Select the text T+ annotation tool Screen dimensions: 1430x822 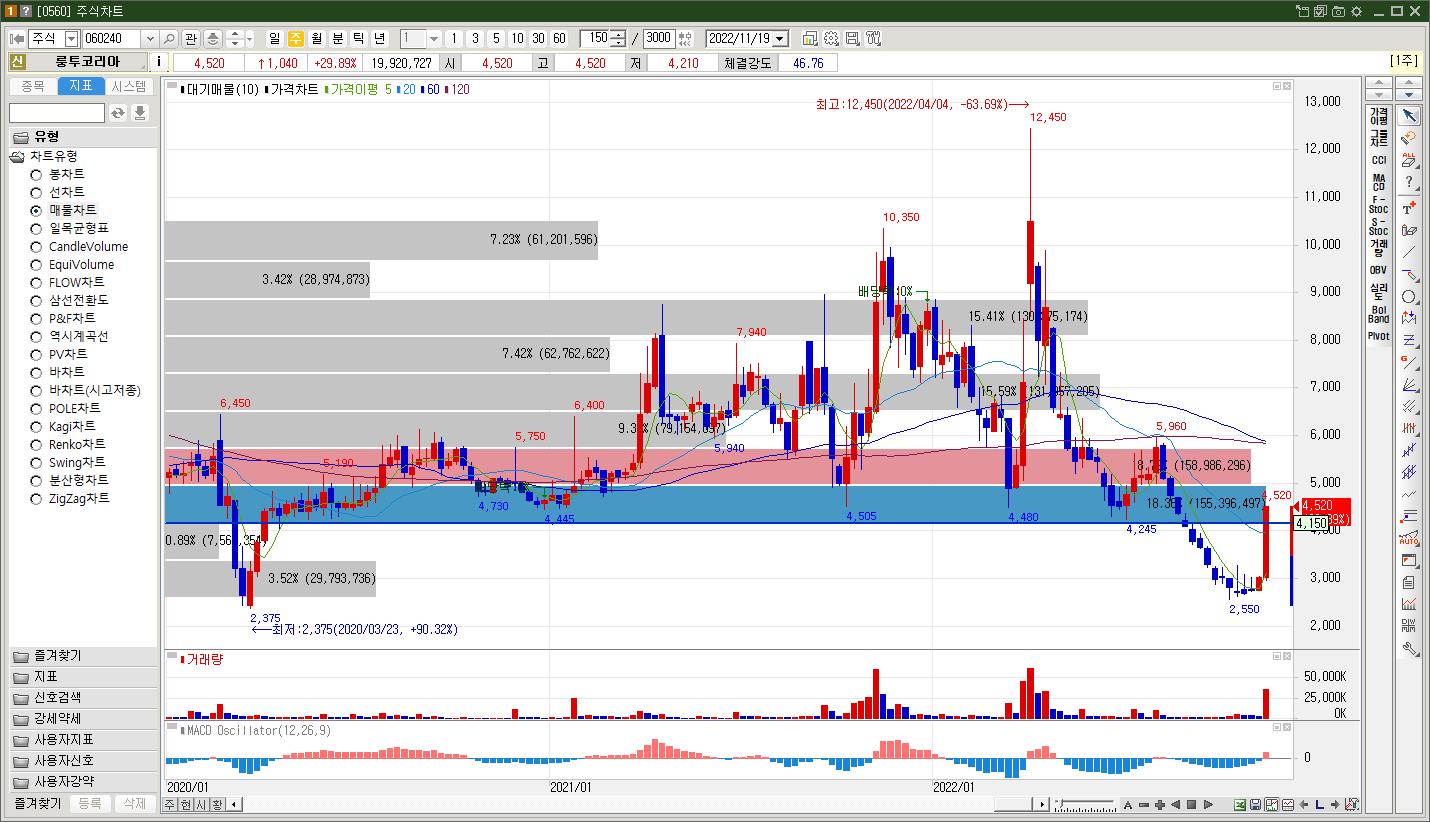(1409, 207)
